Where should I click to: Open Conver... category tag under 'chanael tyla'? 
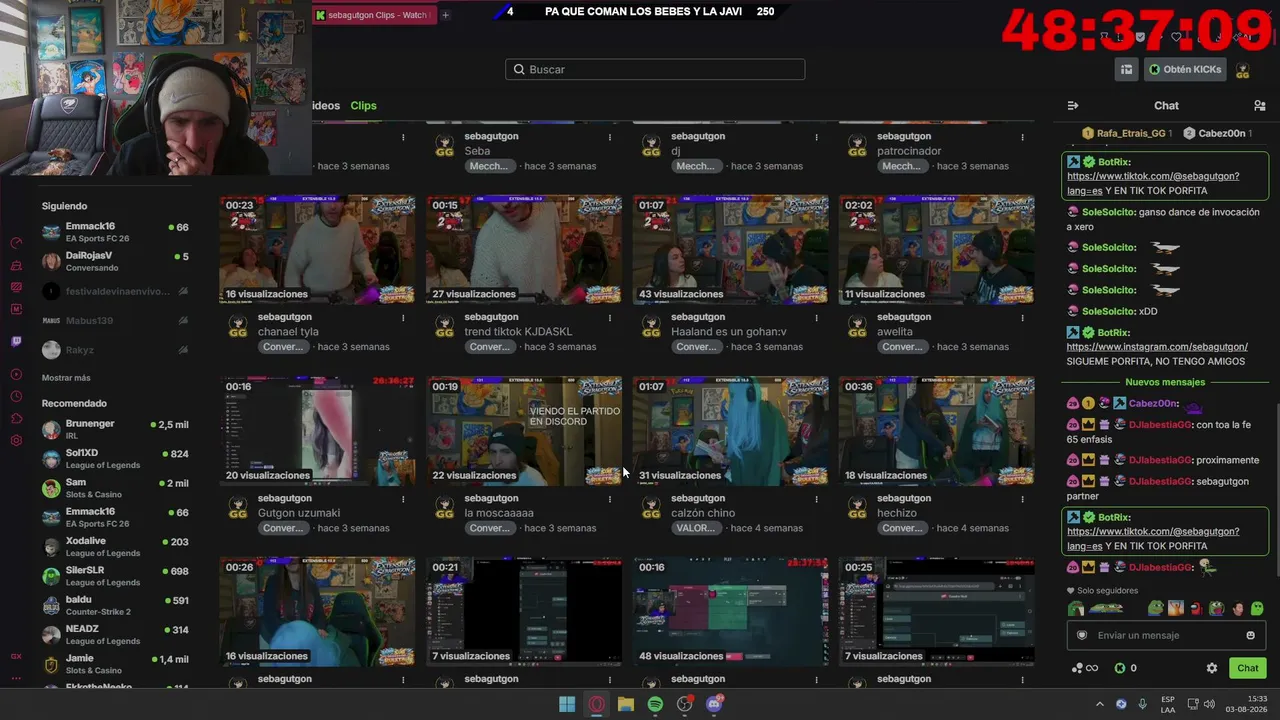tap(283, 347)
